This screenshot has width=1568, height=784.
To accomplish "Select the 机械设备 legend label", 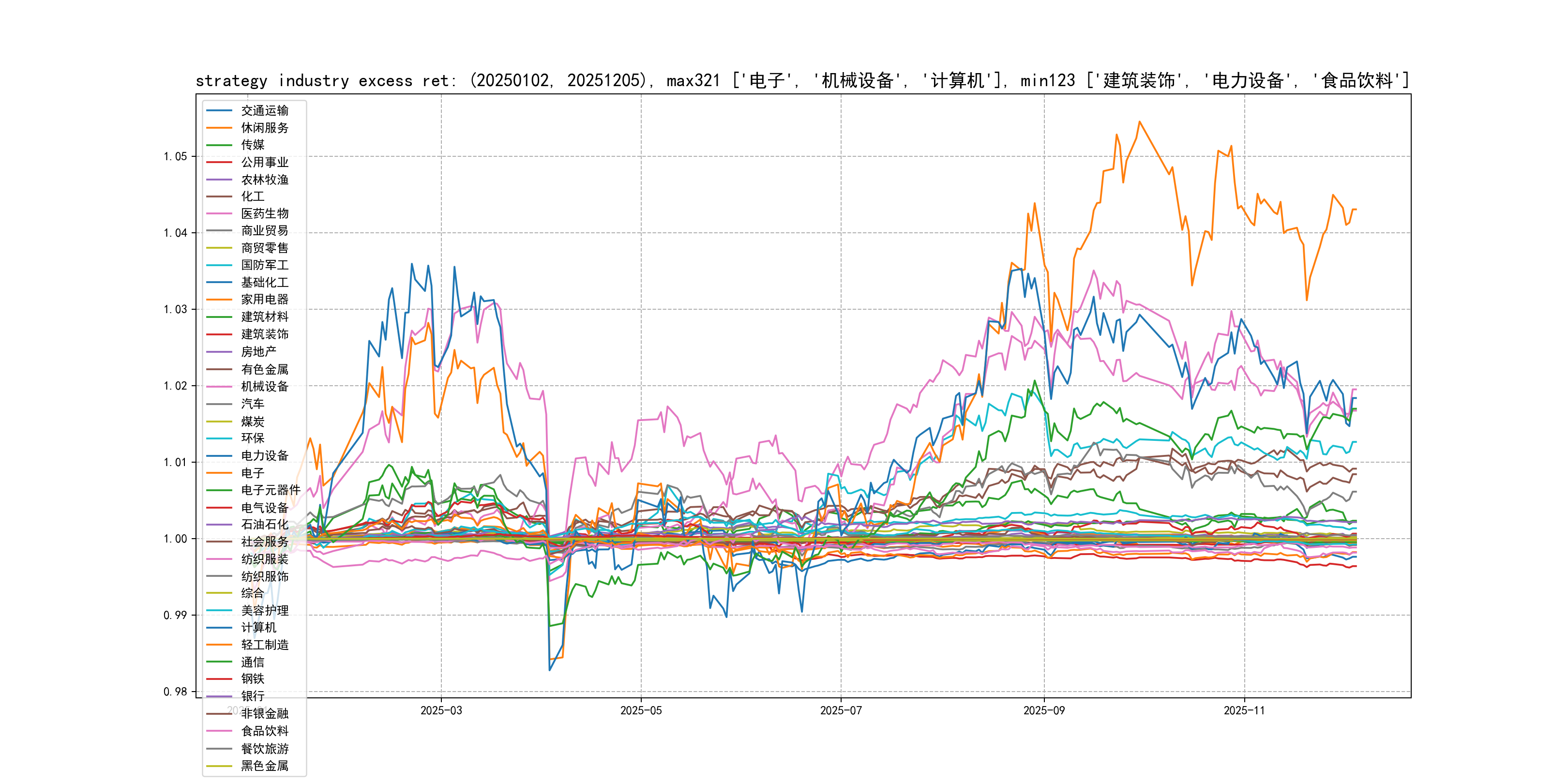I will [x=264, y=387].
